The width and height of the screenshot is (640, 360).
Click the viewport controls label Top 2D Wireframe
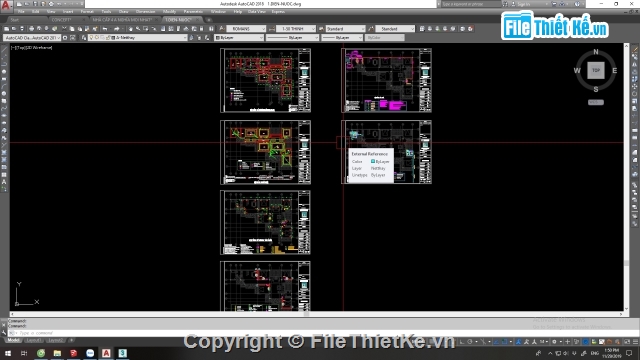click(x=32, y=48)
